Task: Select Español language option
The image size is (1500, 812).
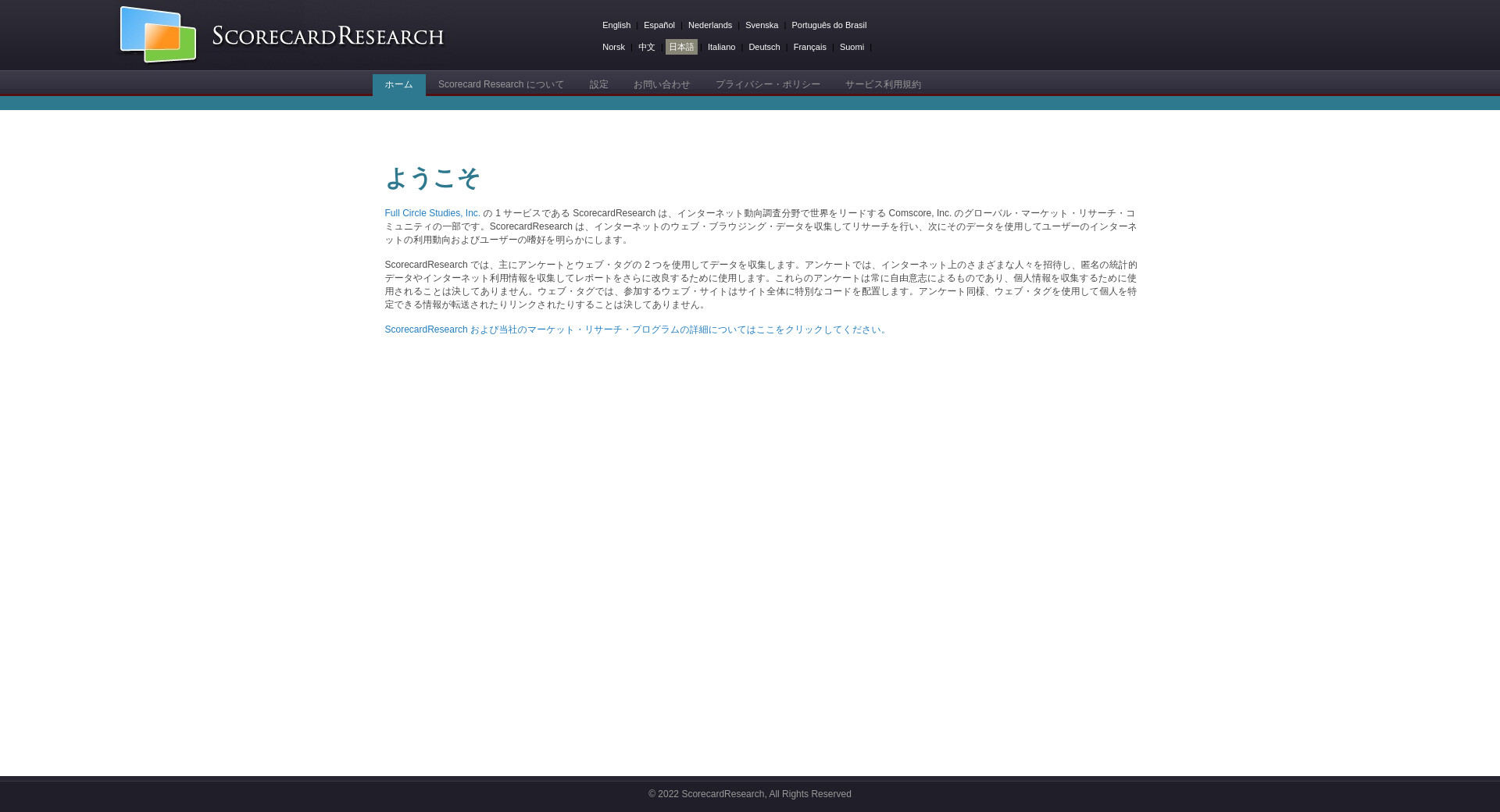Action: (659, 25)
